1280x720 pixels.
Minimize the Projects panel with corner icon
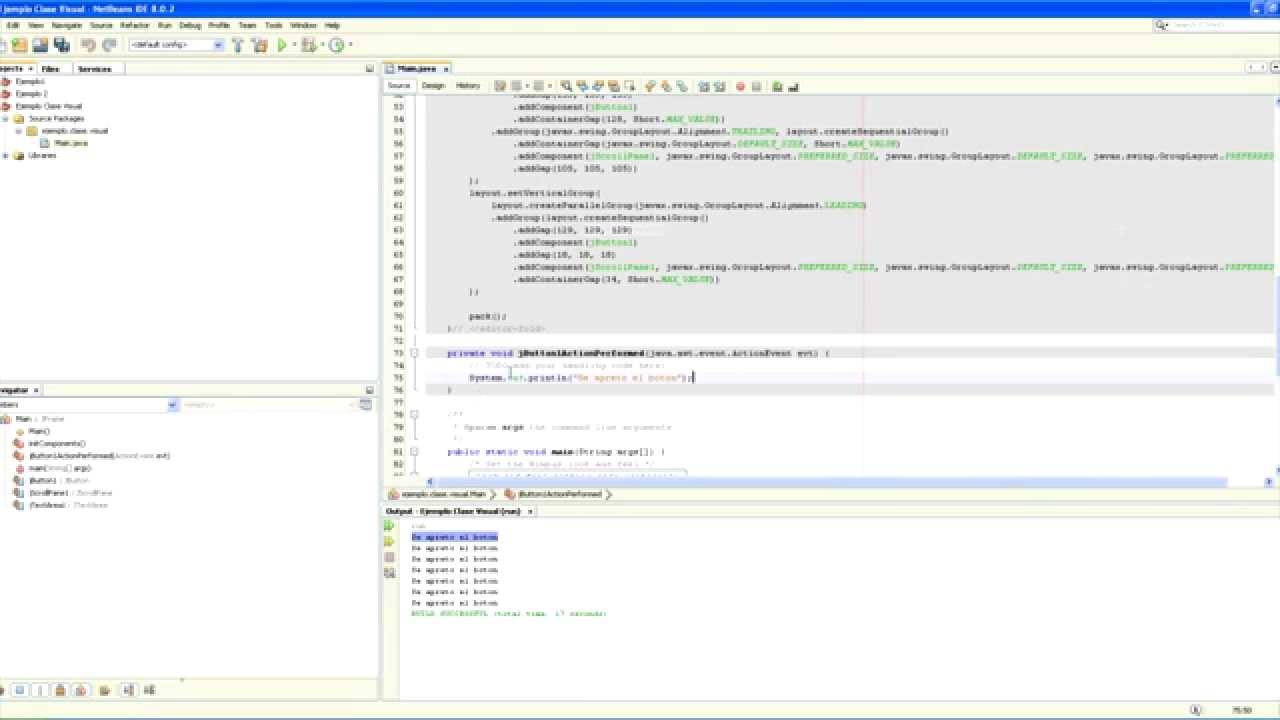[x=369, y=68]
